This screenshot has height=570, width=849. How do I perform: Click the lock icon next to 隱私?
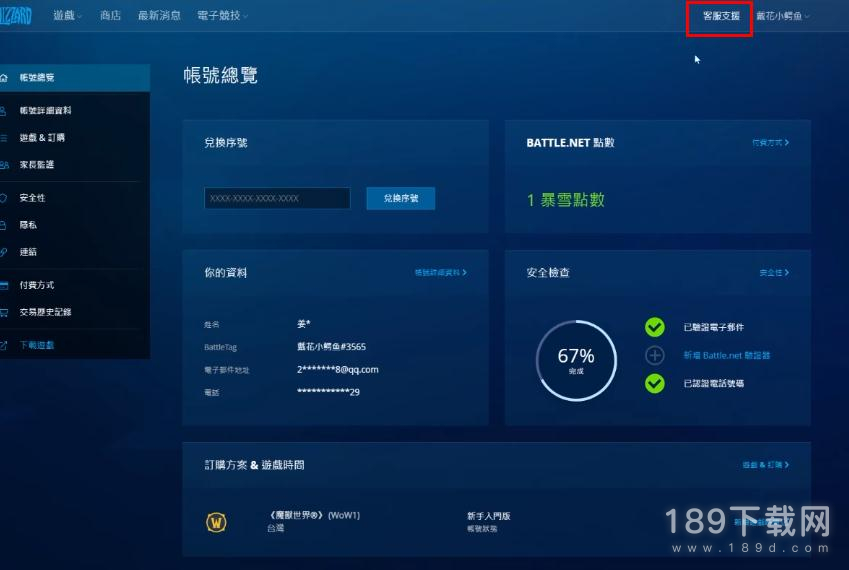click(5, 225)
